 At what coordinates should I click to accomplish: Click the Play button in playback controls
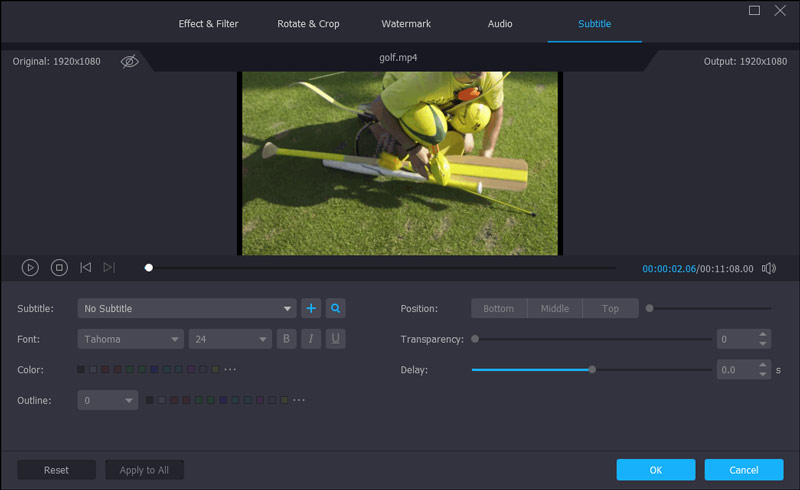[30, 267]
